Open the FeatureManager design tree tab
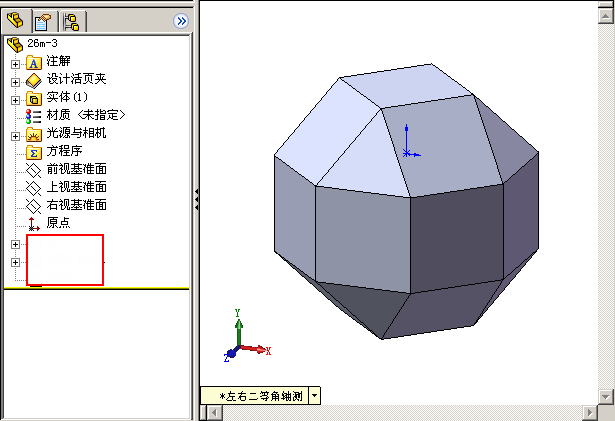 (15, 21)
